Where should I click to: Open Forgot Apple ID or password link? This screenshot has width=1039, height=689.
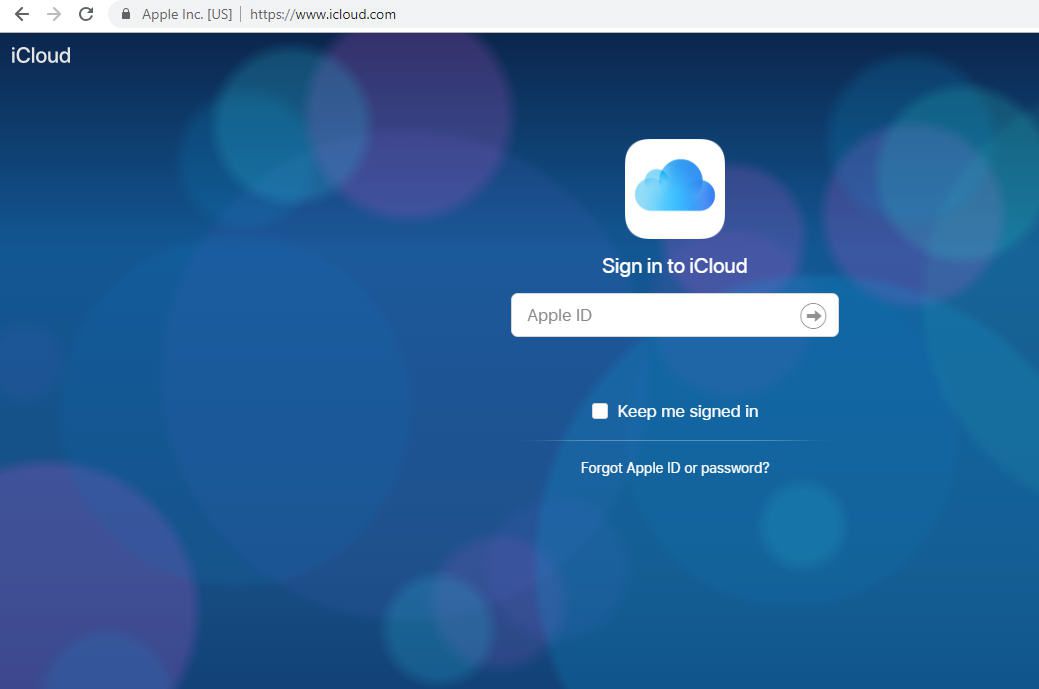675,468
